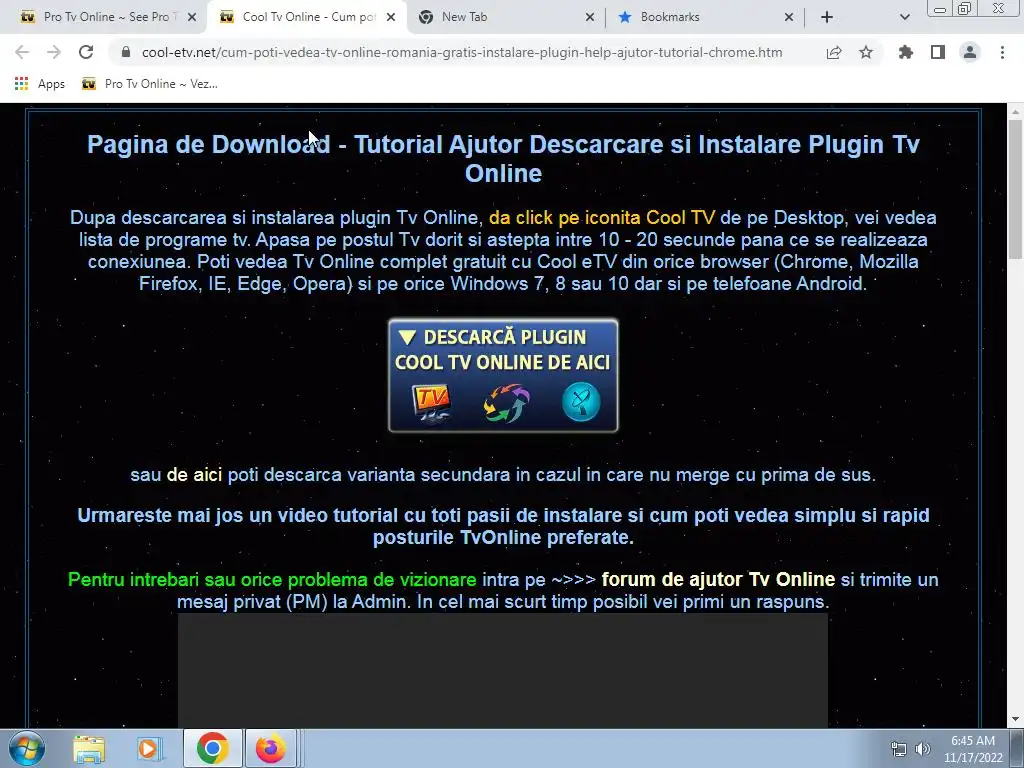This screenshot has height=768, width=1024.
Task: Click scrollbar up arrow
Action: pos(1016,112)
